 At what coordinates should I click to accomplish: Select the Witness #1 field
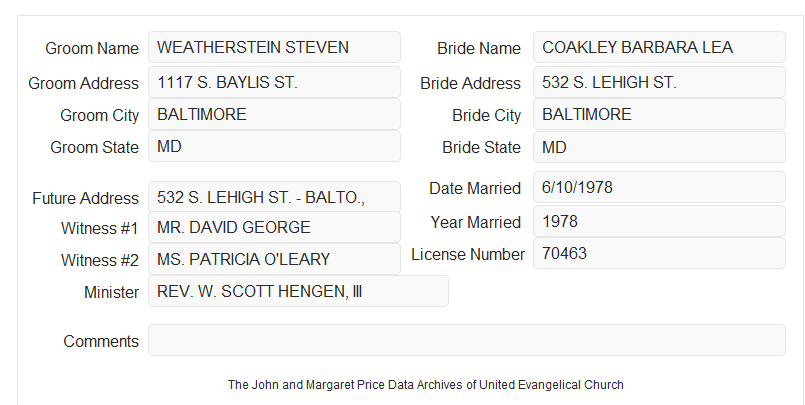(274, 227)
